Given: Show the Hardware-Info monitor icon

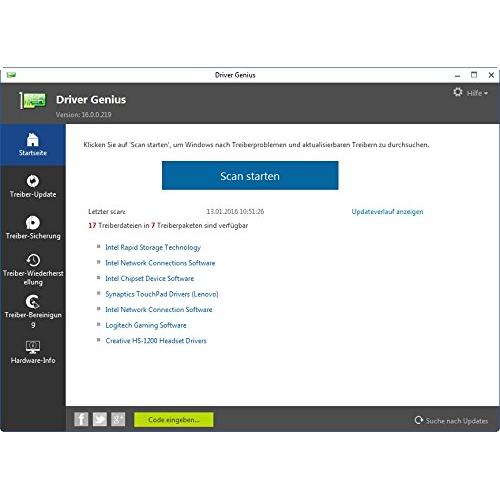Looking at the screenshot, I should 33,347.
